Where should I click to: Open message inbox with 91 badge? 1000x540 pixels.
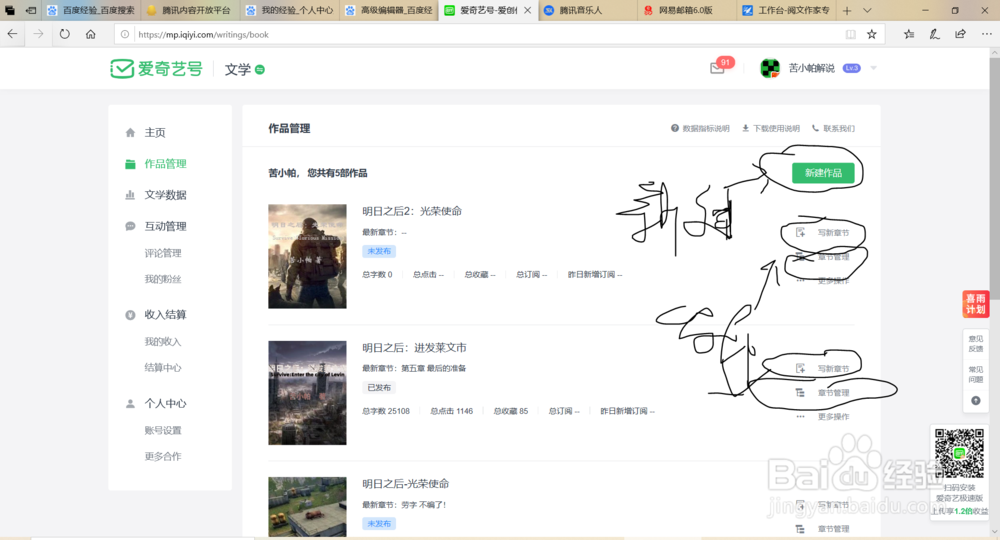point(718,68)
